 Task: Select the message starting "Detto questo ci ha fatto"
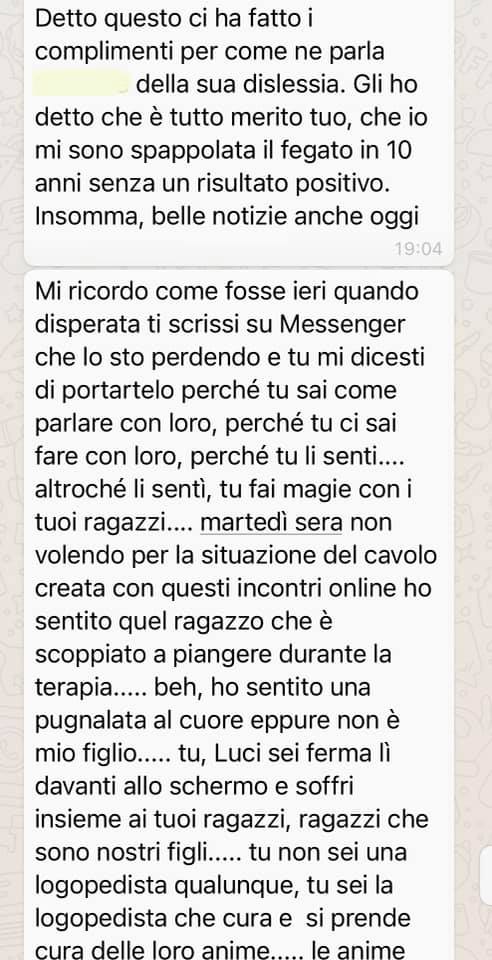tap(239, 133)
